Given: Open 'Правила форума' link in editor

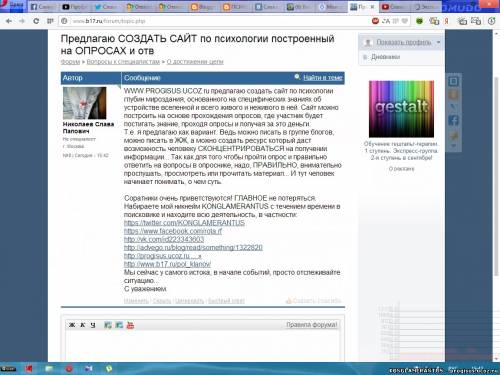Looking at the screenshot, I should pos(312,325).
